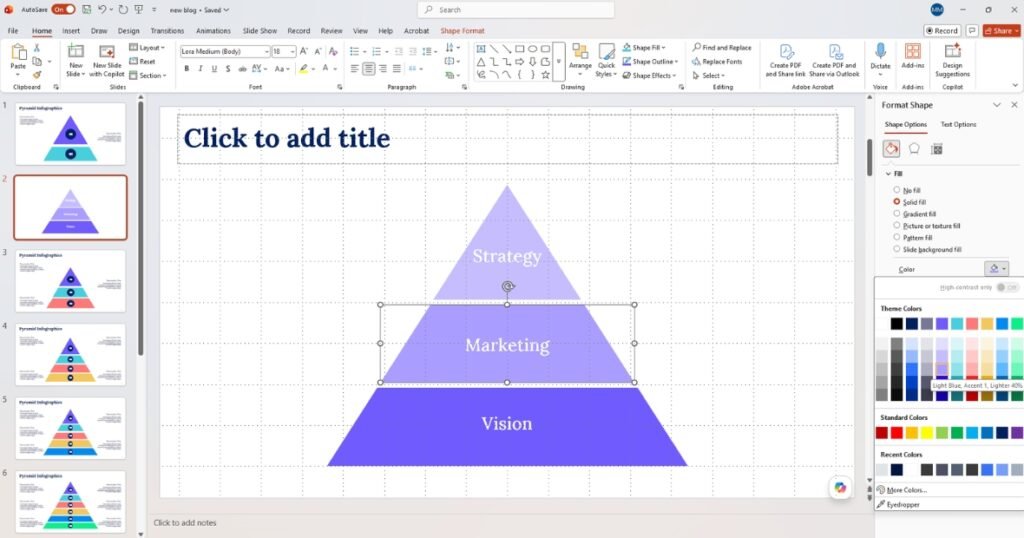
Task: Click the Reset slide icon
Action: pyautogui.click(x=133, y=61)
